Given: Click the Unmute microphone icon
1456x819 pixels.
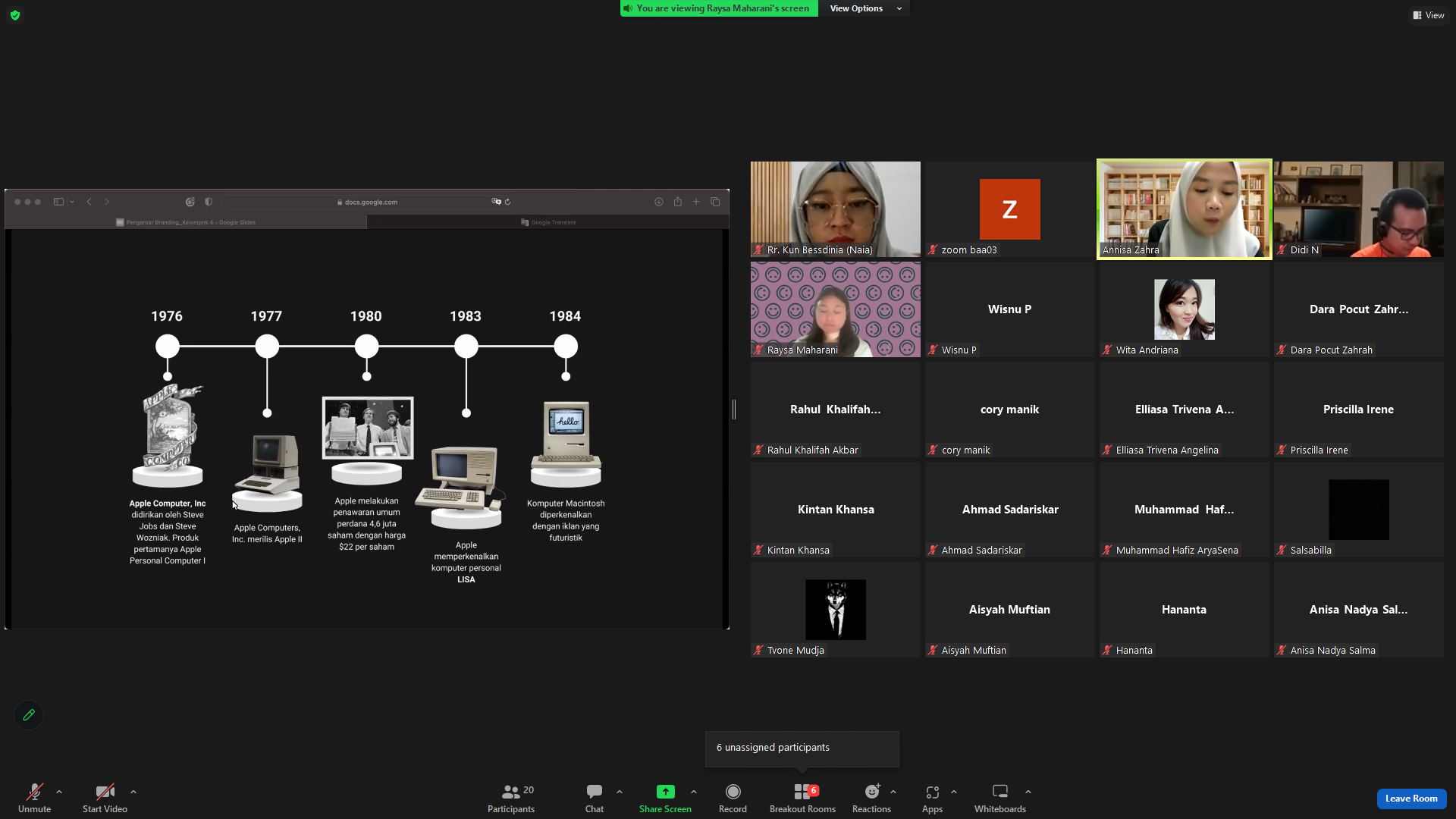Looking at the screenshot, I should coord(35,792).
